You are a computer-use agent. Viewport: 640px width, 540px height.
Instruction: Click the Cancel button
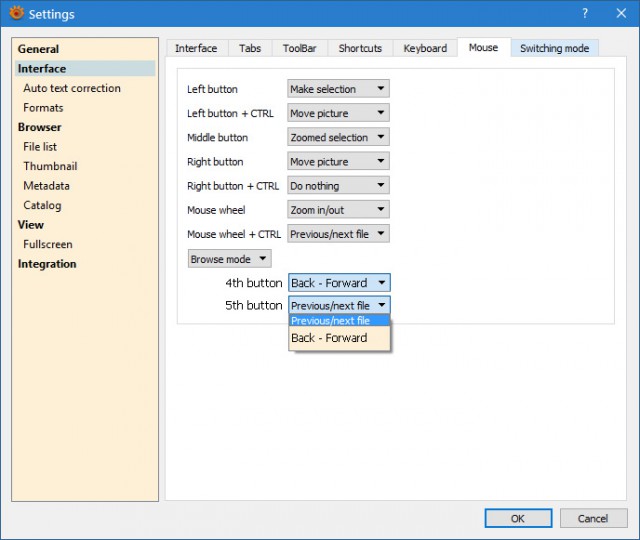point(593,518)
